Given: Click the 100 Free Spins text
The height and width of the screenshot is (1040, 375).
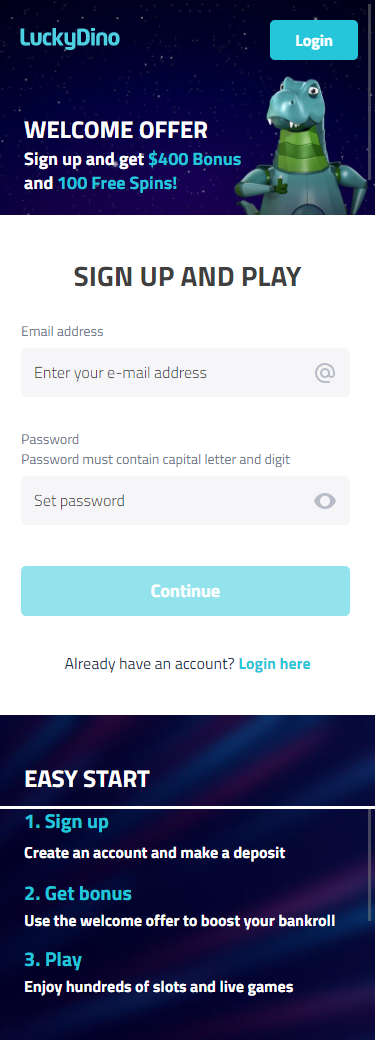Looking at the screenshot, I should coord(117,182).
